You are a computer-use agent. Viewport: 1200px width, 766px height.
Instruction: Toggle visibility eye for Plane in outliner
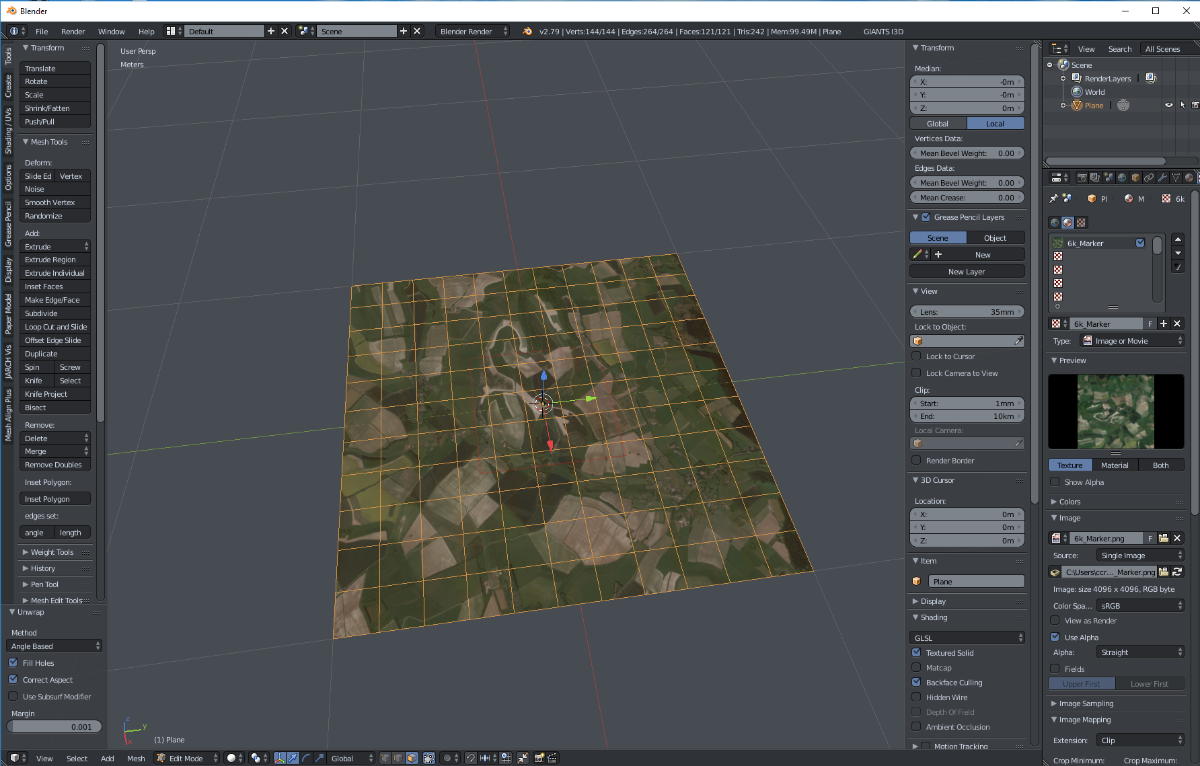pos(1168,104)
